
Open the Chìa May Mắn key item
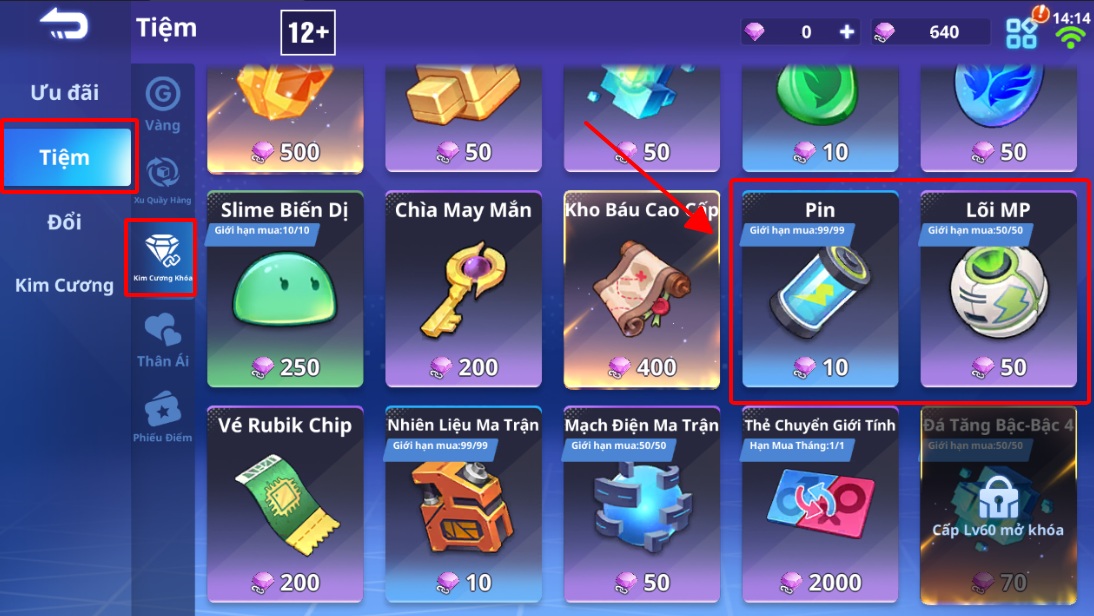coord(463,290)
